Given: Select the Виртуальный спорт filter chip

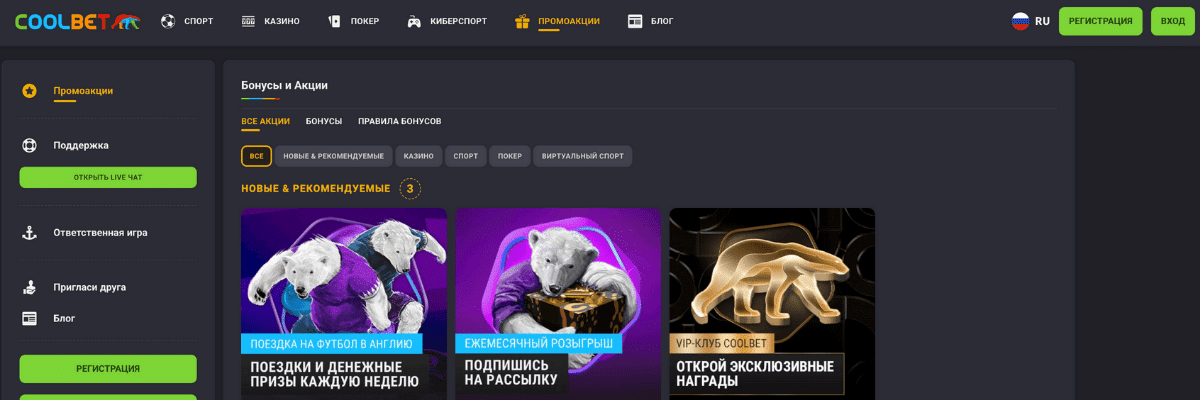Looking at the screenshot, I should click(x=582, y=156).
